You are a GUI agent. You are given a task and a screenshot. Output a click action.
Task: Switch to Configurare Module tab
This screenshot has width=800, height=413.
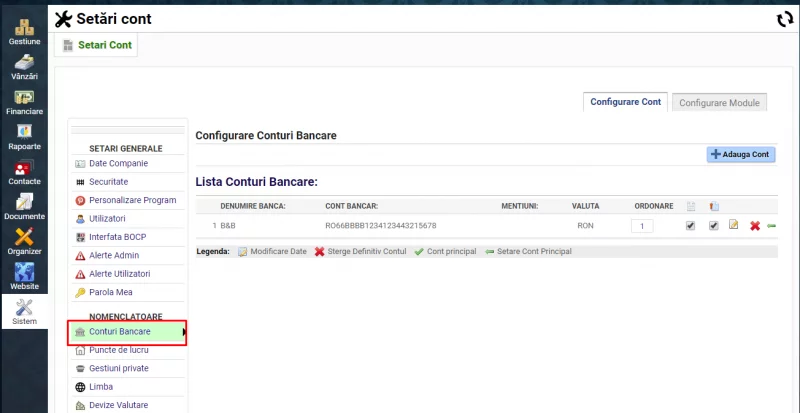click(719, 102)
